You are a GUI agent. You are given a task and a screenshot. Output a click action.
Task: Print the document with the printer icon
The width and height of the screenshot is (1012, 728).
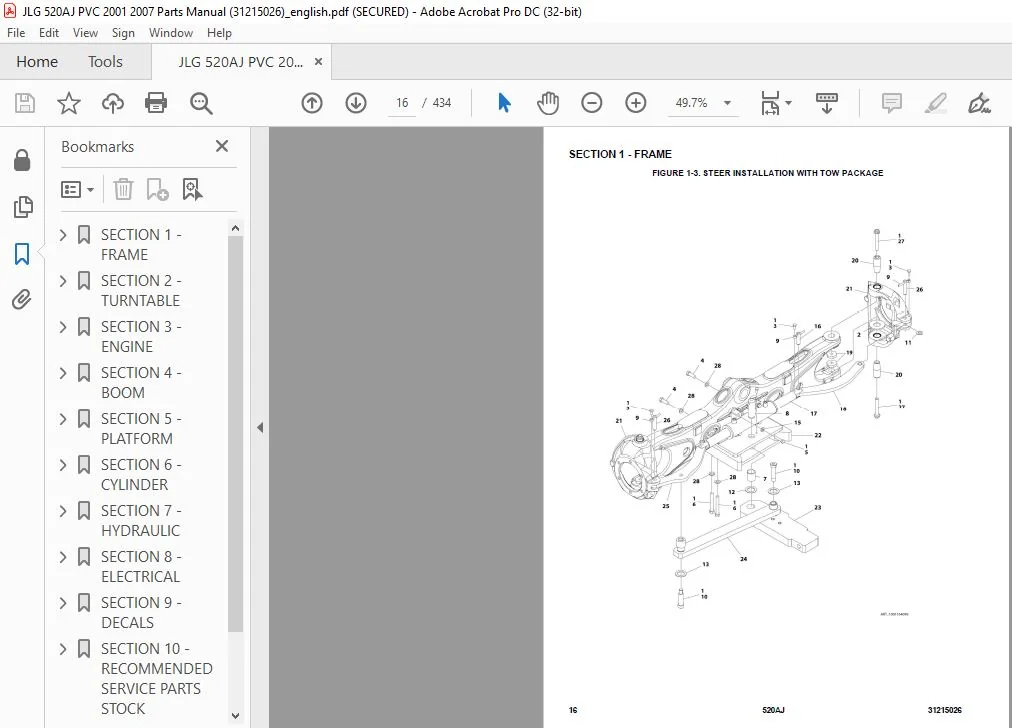(156, 103)
